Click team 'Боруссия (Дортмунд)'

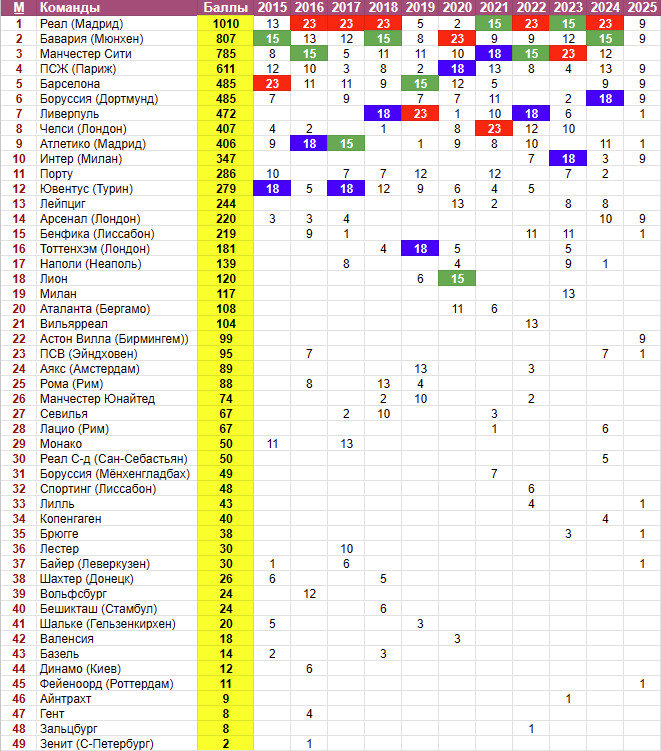[x=99, y=99]
